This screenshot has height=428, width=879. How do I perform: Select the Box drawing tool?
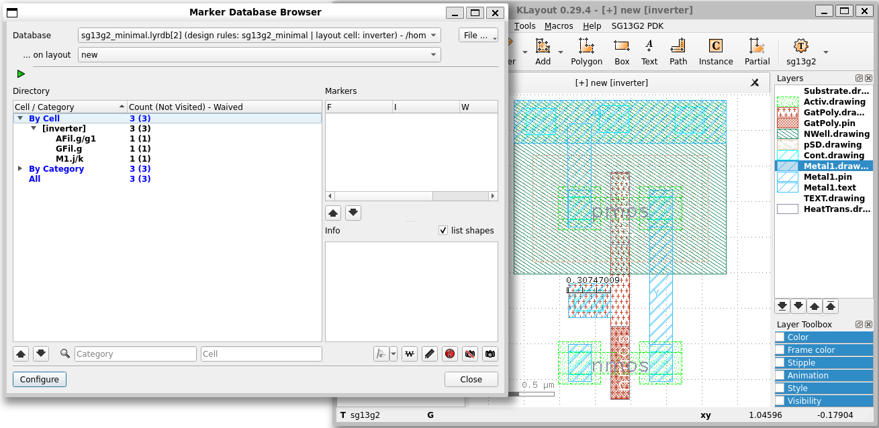tap(621, 51)
